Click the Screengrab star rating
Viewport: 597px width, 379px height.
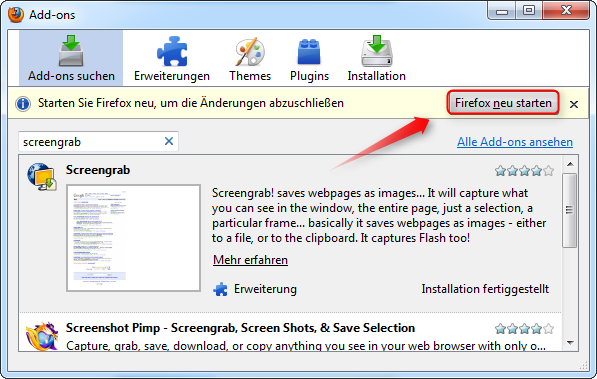click(524, 171)
